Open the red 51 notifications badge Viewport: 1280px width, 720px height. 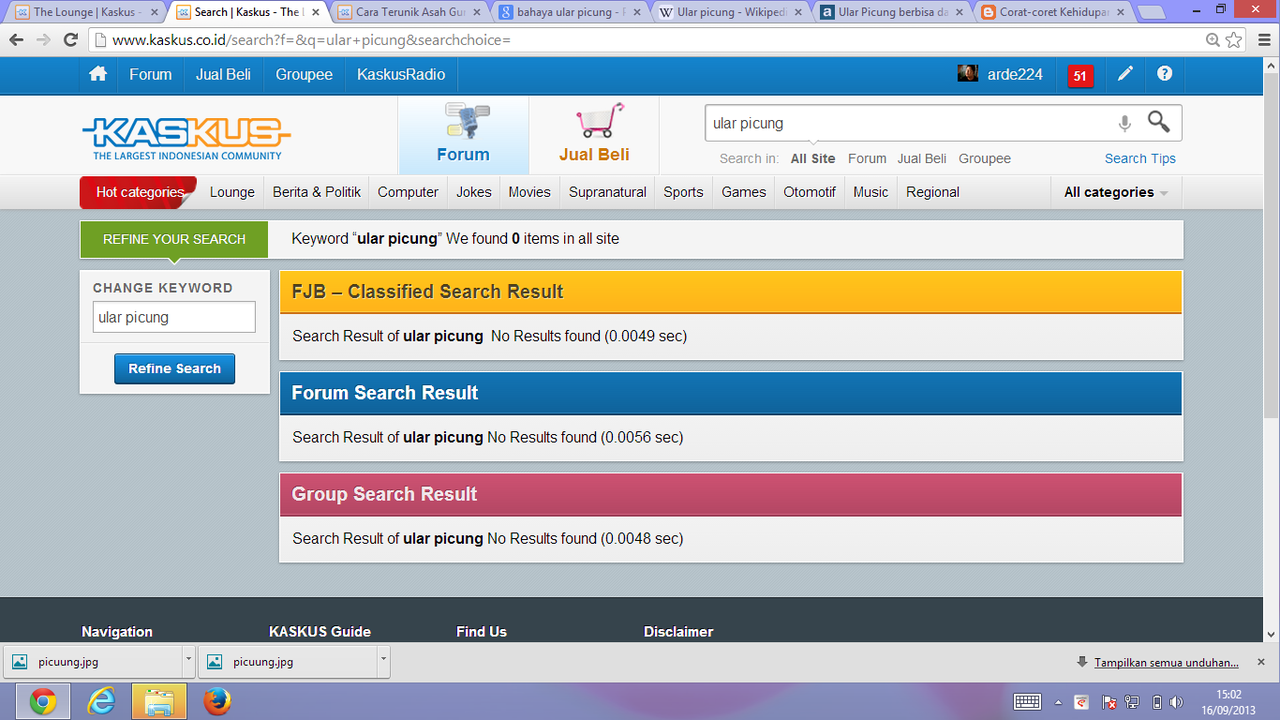1080,75
